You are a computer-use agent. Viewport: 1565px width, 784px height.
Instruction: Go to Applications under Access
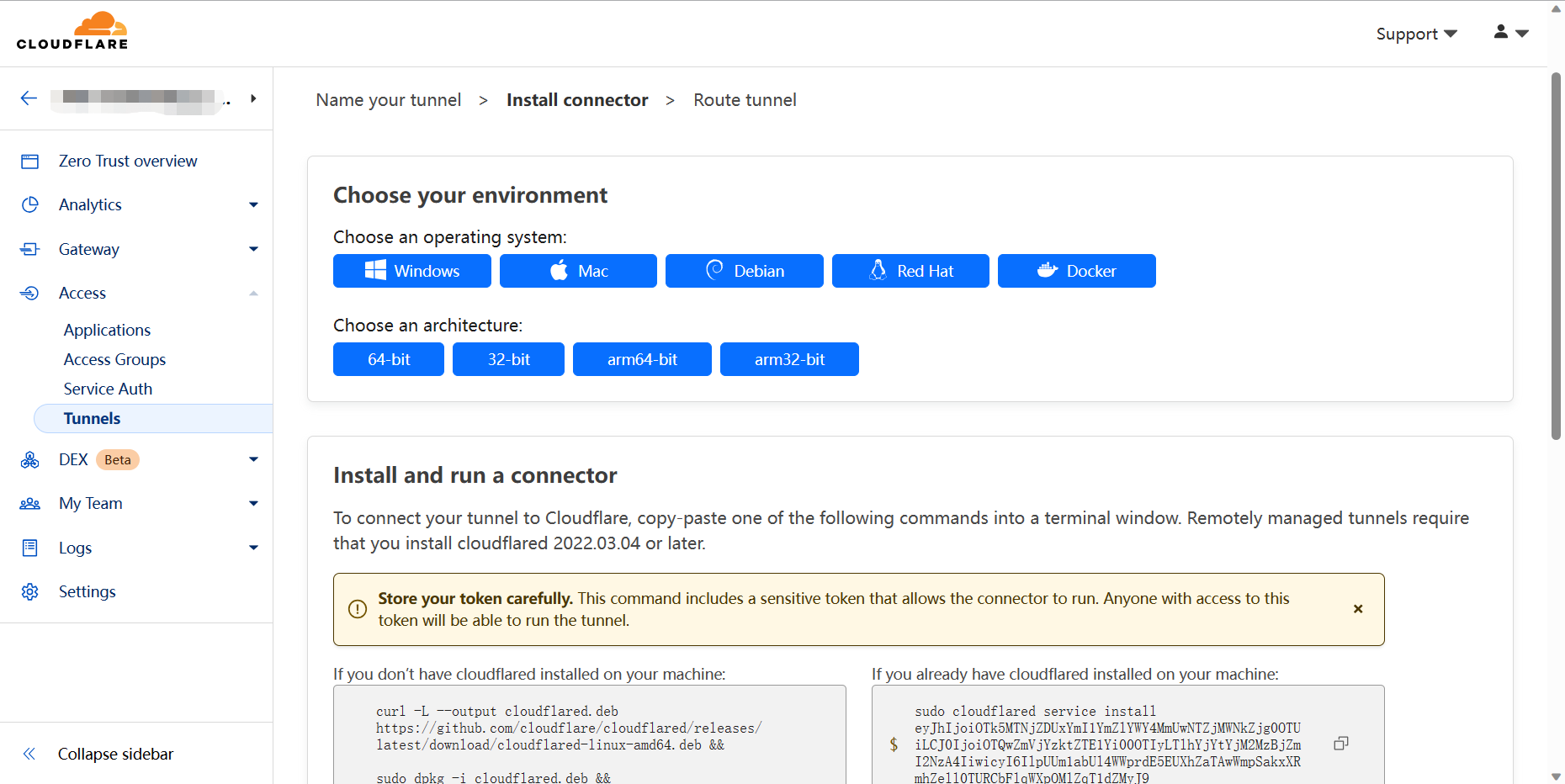(x=107, y=330)
